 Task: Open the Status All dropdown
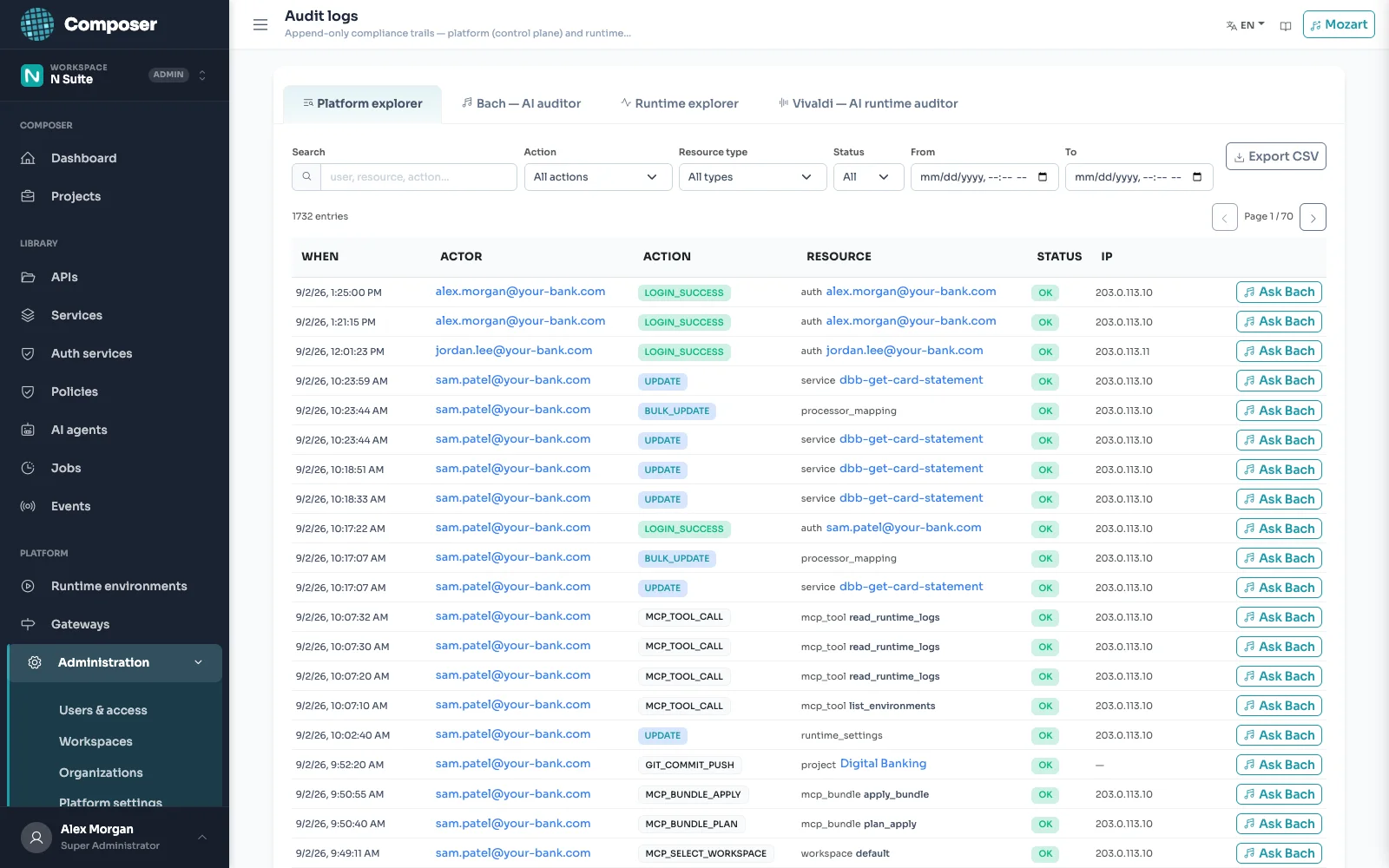click(868, 177)
